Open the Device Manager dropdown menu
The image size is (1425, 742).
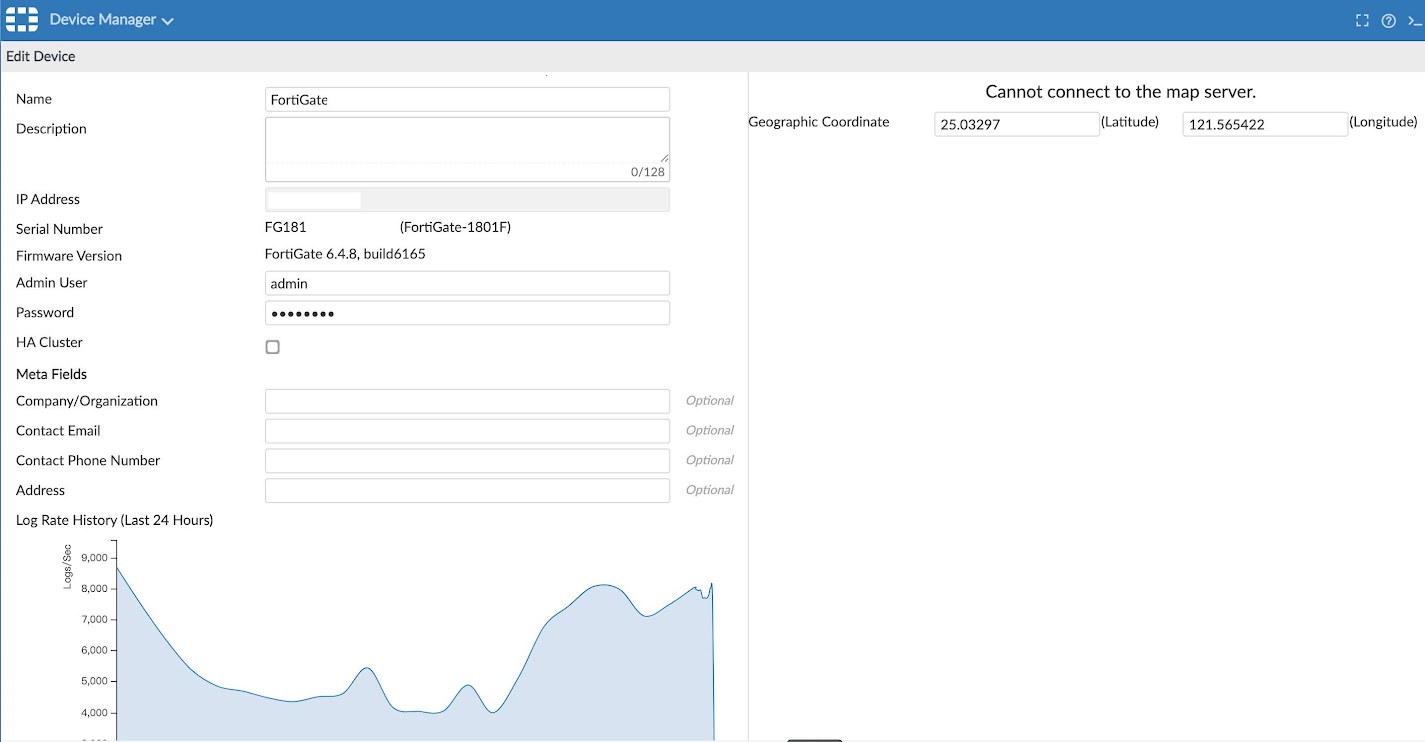[111, 20]
